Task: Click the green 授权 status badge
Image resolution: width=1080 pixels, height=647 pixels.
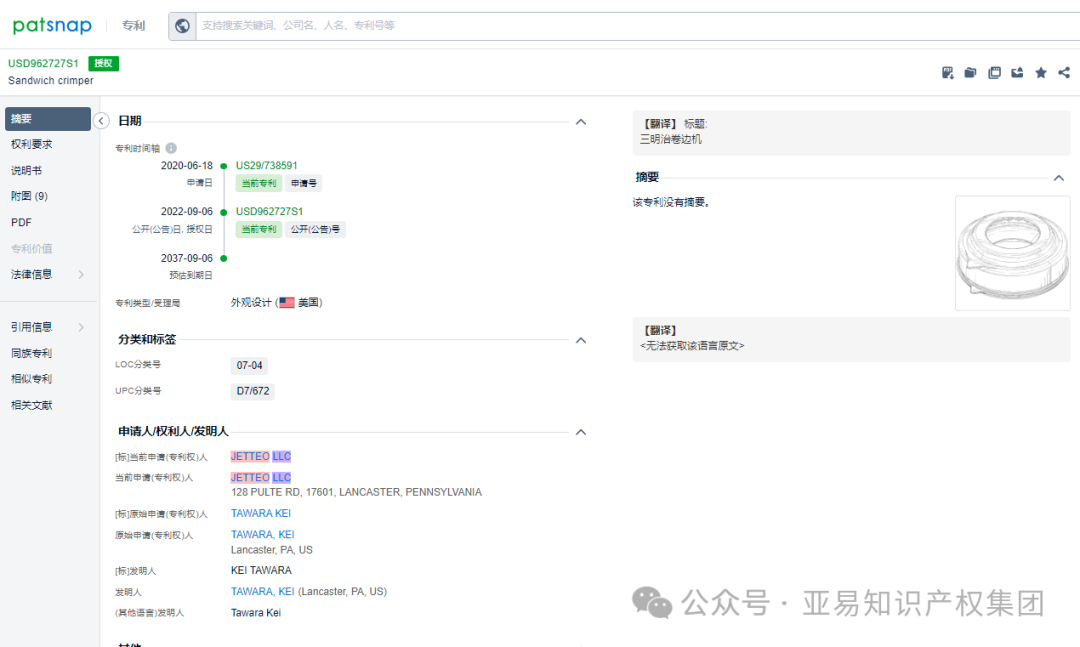Action: (103, 63)
